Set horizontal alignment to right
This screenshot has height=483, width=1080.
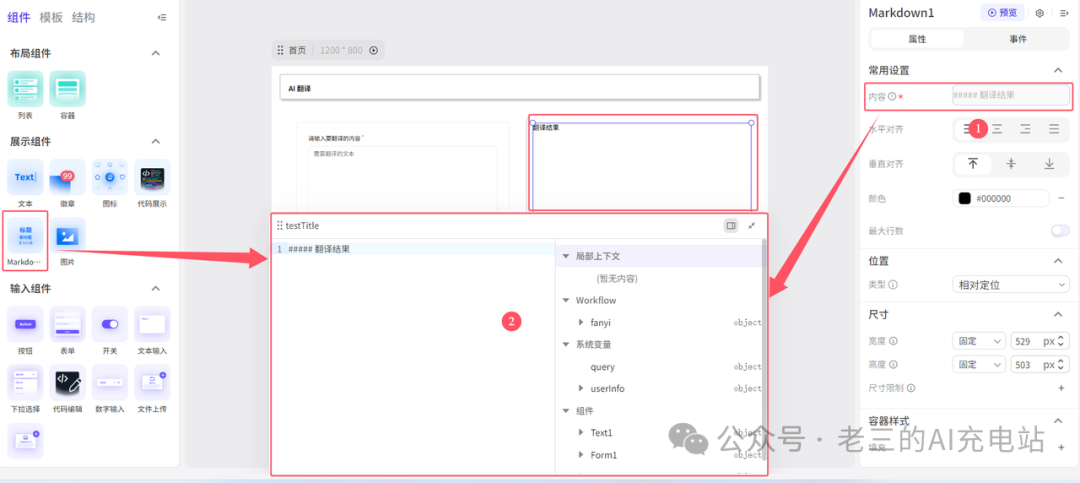pyautogui.click(x=1026, y=129)
